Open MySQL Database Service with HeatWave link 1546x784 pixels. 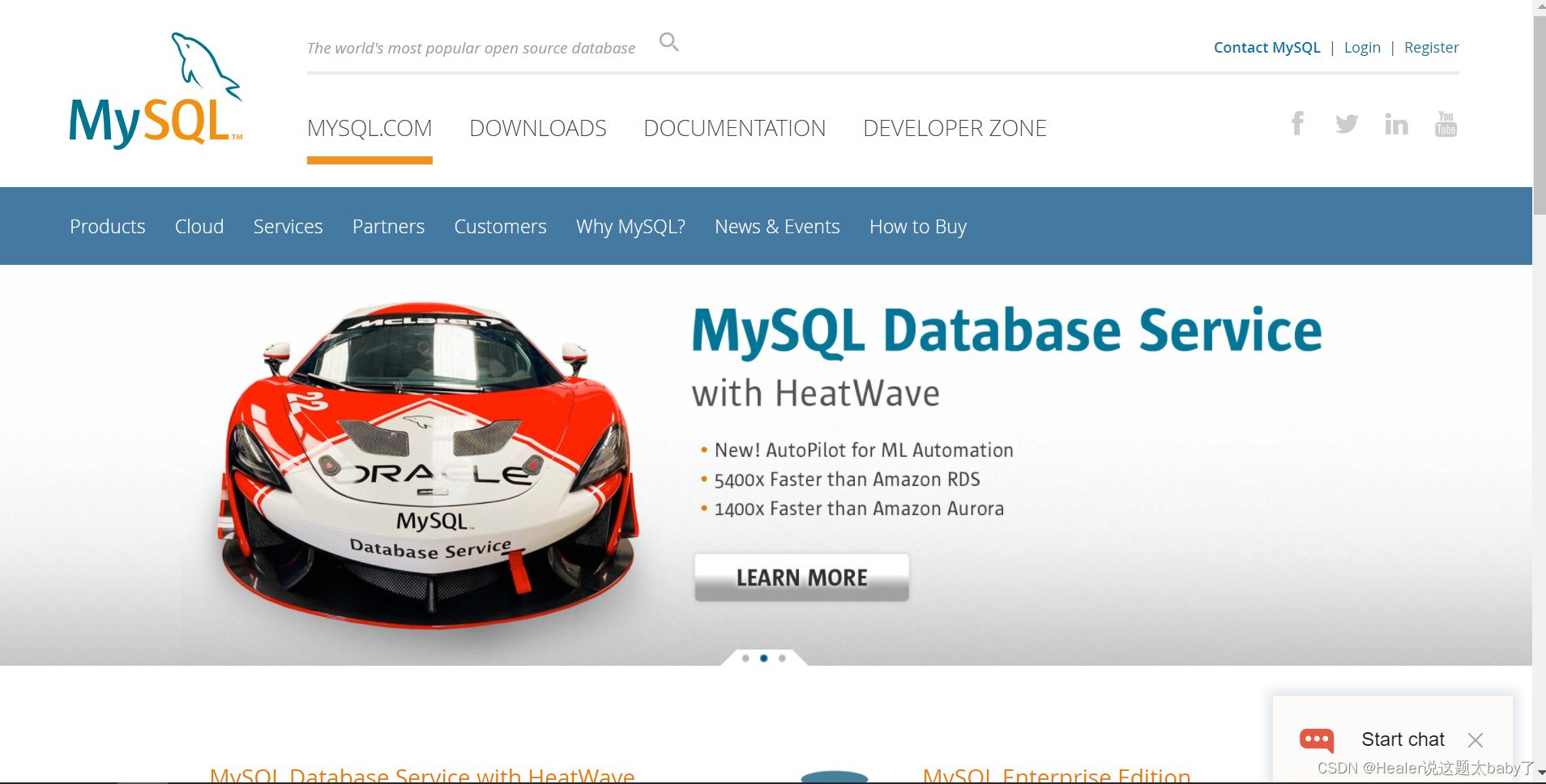coord(422,774)
